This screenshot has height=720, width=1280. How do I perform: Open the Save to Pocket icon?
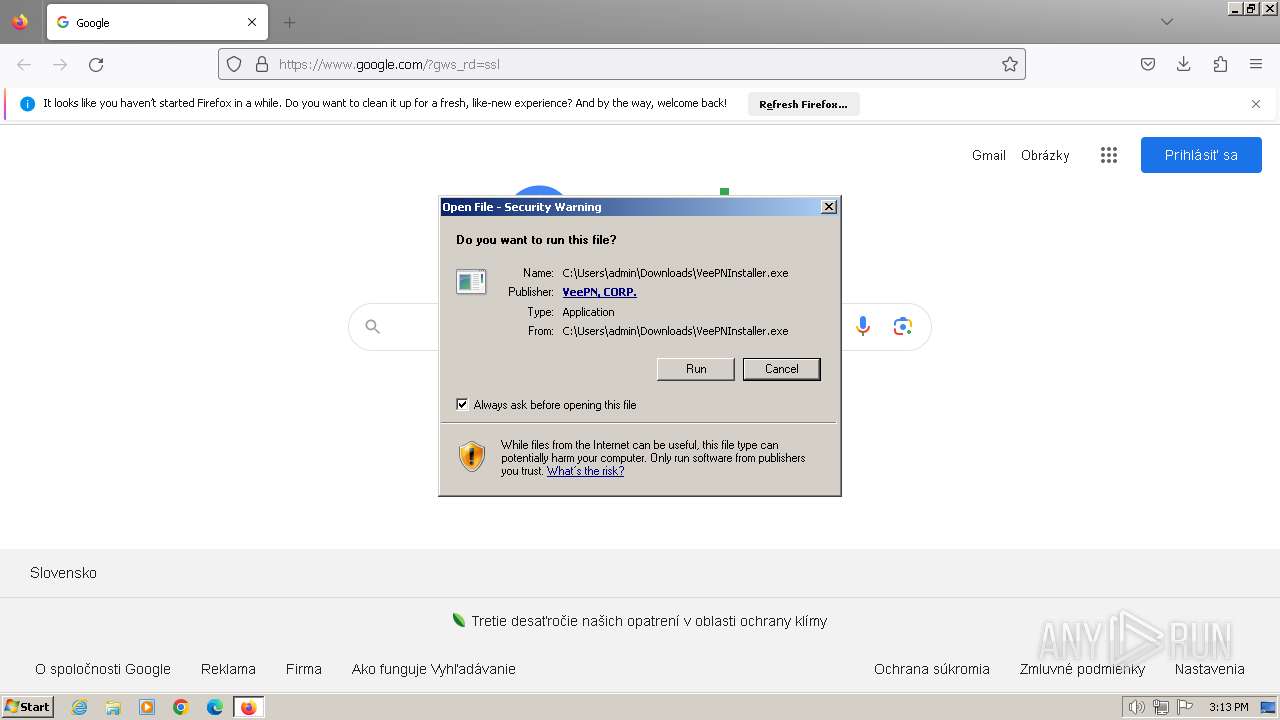pos(1148,64)
